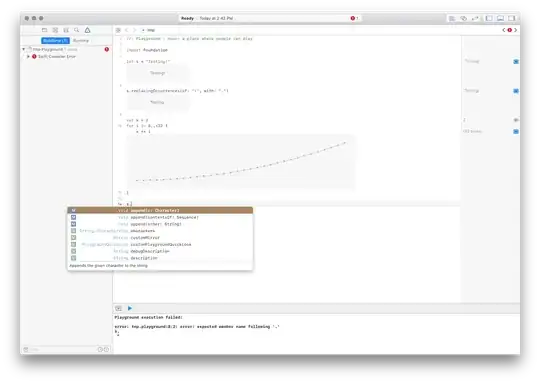Toggle the debug area panel visibility

point(500,18)
